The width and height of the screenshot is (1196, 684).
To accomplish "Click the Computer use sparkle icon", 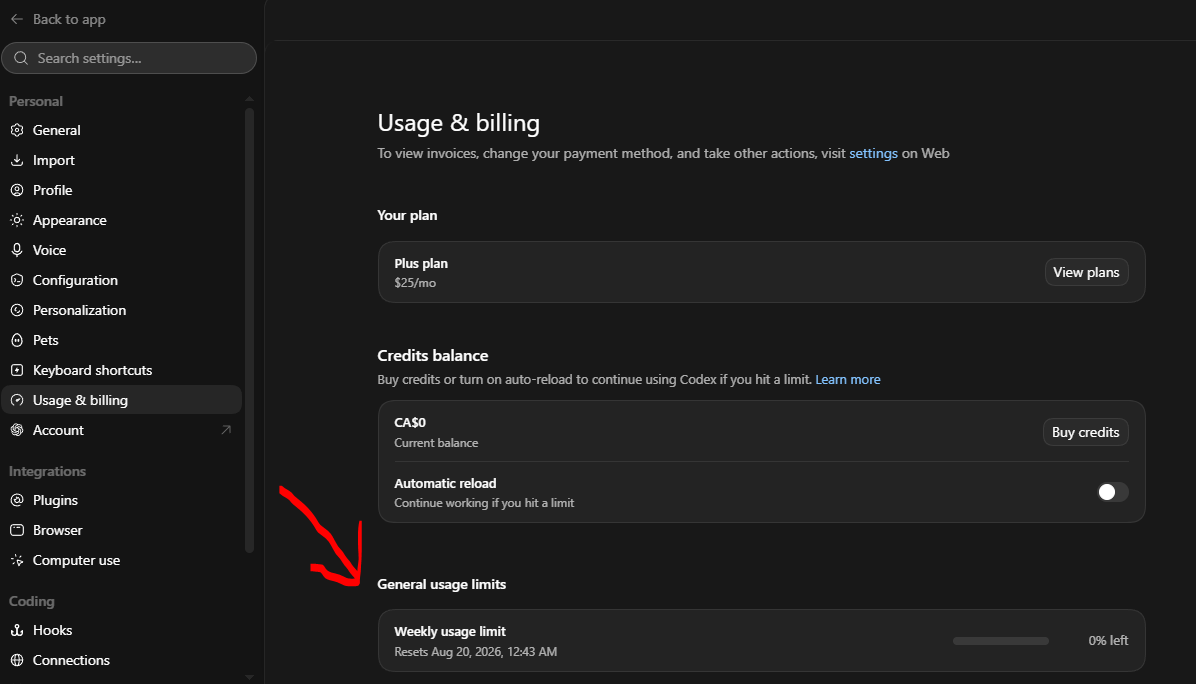I will (17, 560).
